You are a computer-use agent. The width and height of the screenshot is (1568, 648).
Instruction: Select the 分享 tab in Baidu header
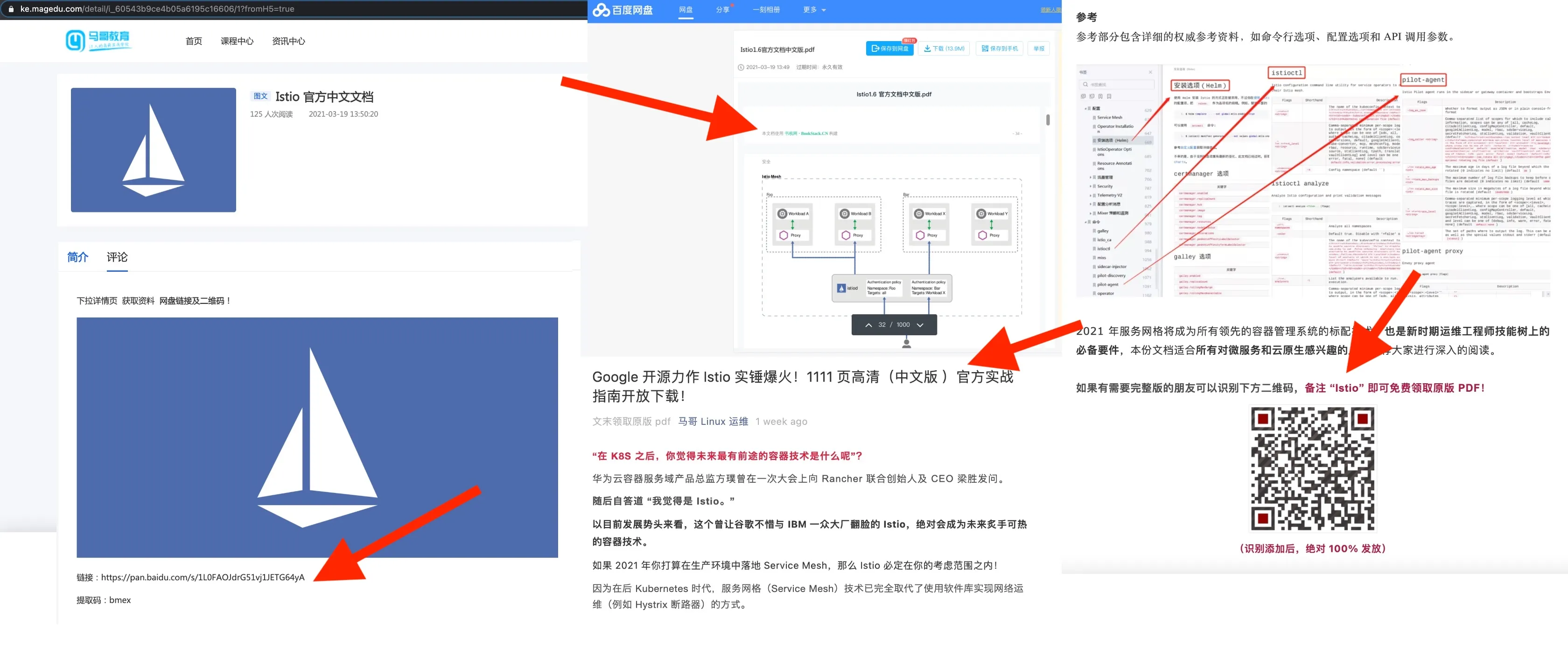[722, 10]
